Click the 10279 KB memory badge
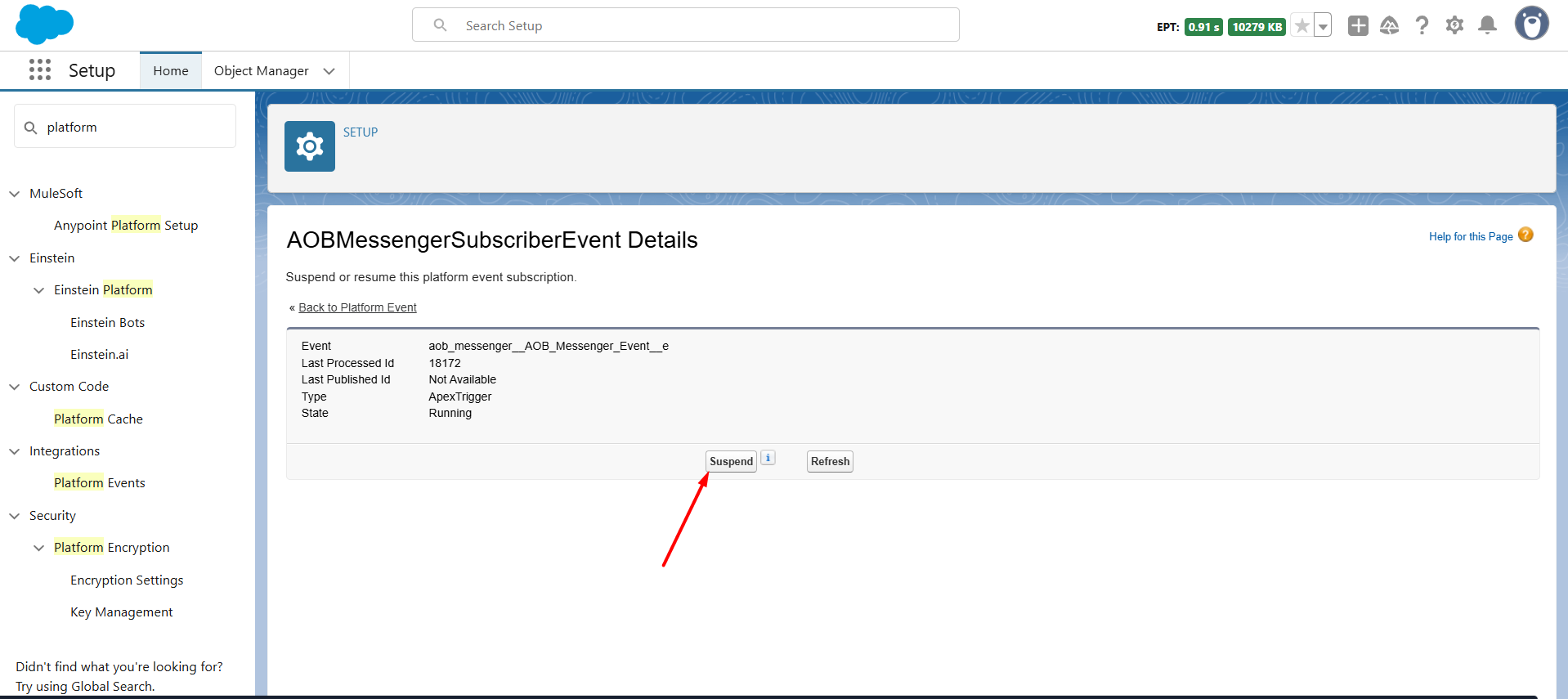Screen dimensions: 1568x699 (x=1257, y=27)
